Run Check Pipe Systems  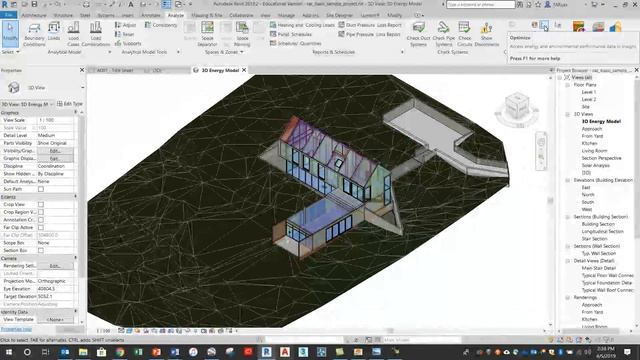point(443,34)
